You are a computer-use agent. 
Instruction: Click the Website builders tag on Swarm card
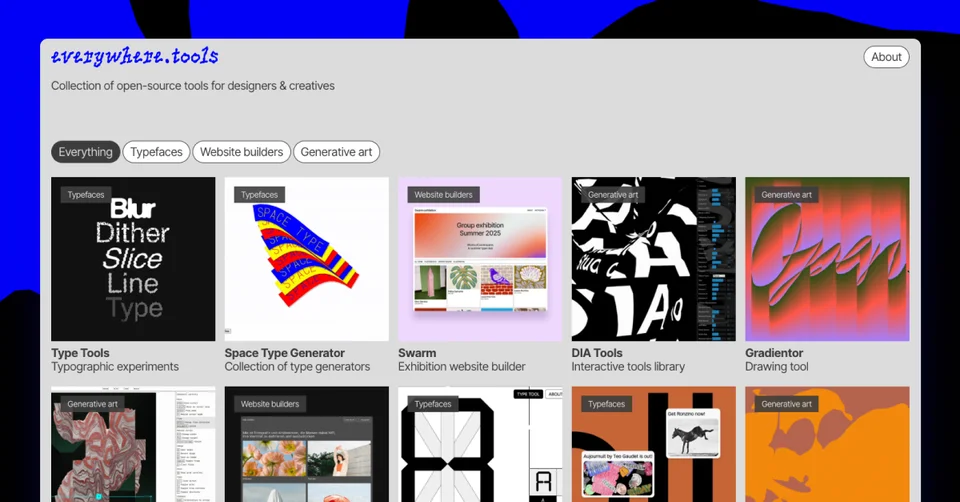(443, 195)
